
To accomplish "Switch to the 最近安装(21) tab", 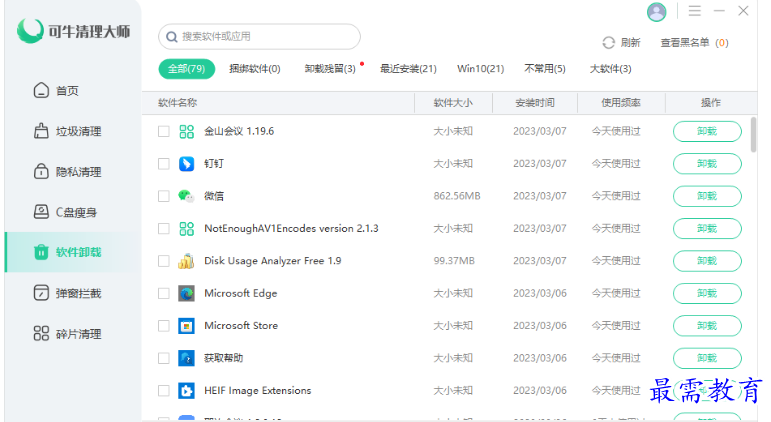I will point(408,69).
